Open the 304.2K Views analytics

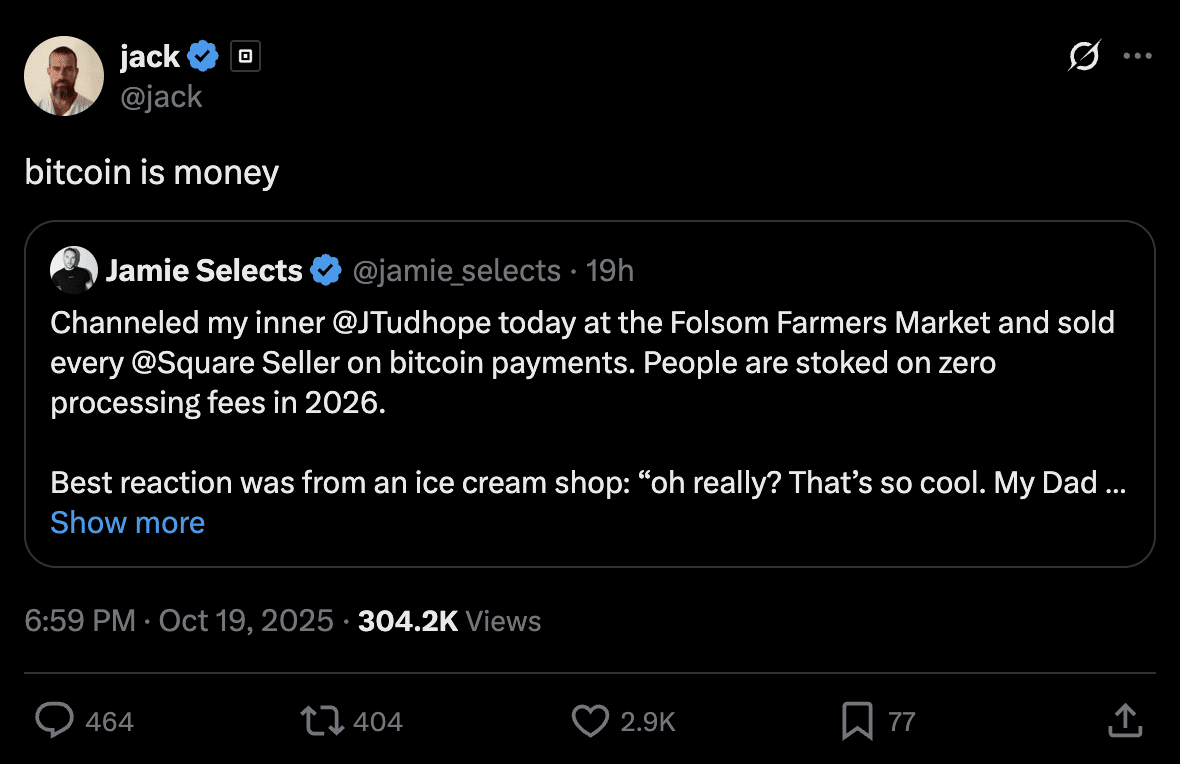pyautogui.click(x=449, y=621)
